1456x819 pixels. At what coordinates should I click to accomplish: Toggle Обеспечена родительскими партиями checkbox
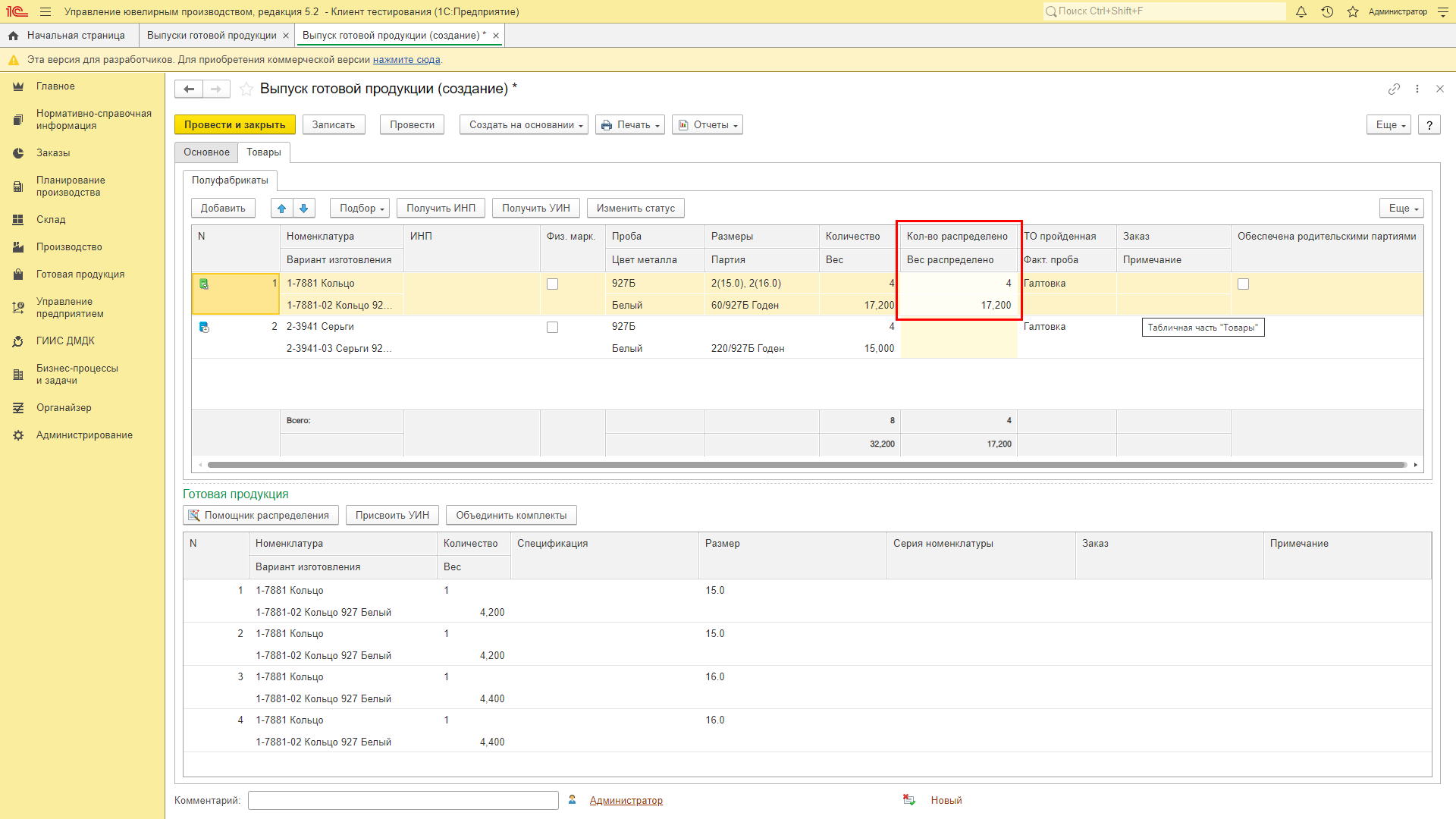(x=1243, y=284)
